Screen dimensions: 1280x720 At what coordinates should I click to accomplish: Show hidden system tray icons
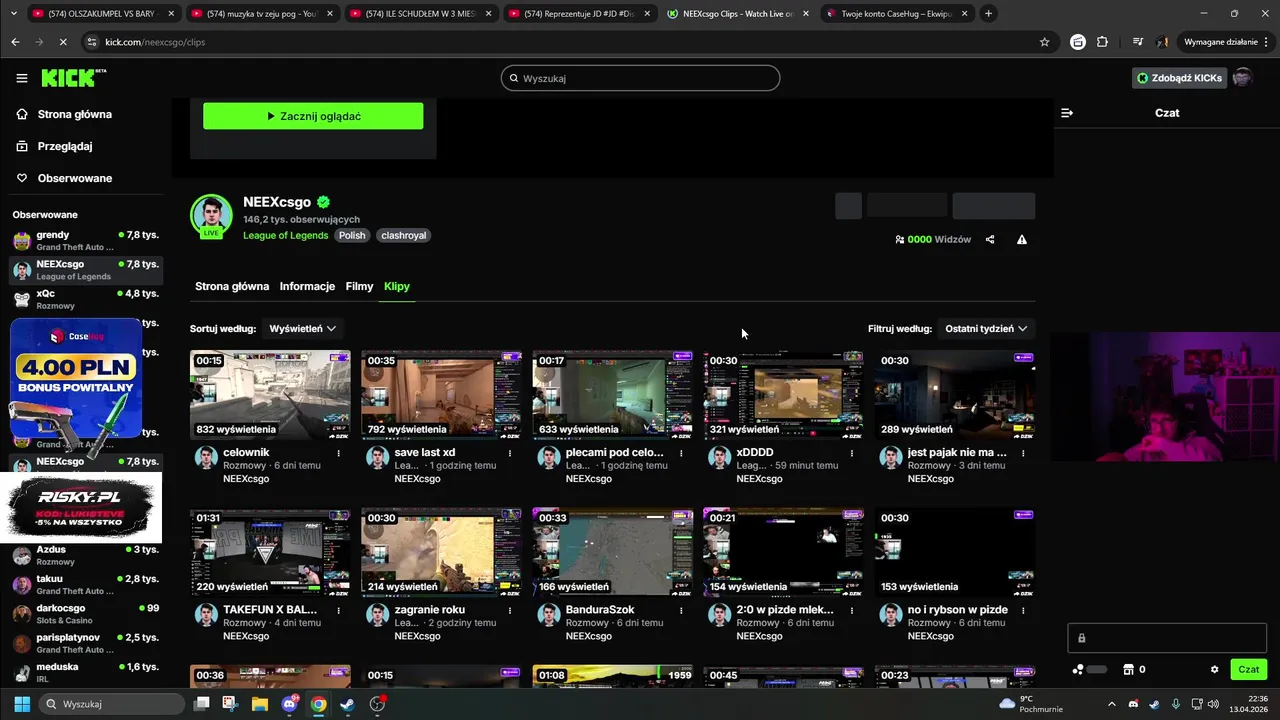[1112, 704]
